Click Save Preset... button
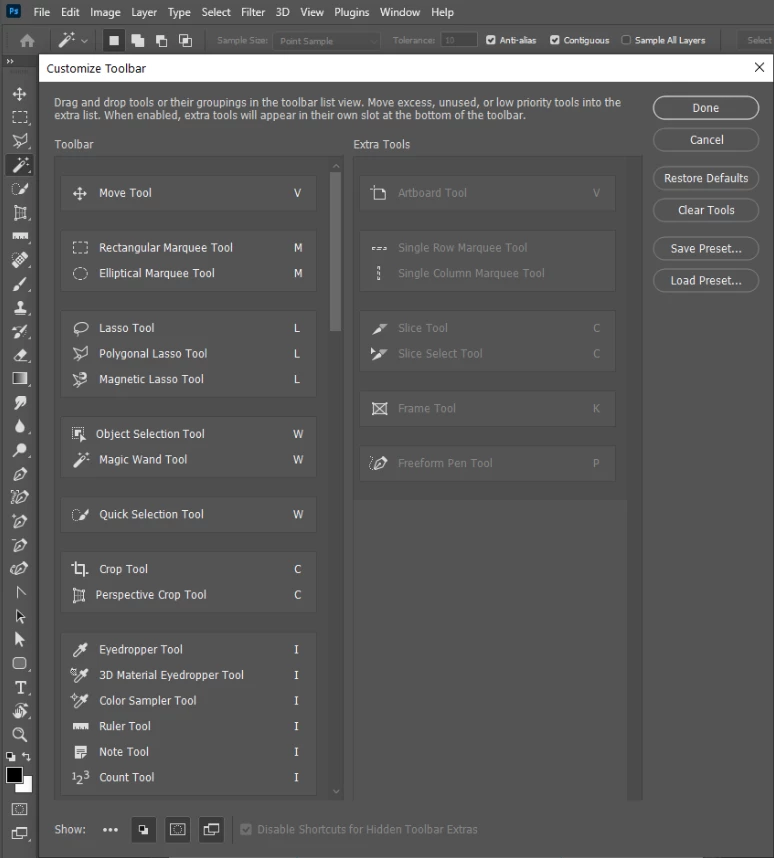Screen dimensions: 774x858 [706, 248]
